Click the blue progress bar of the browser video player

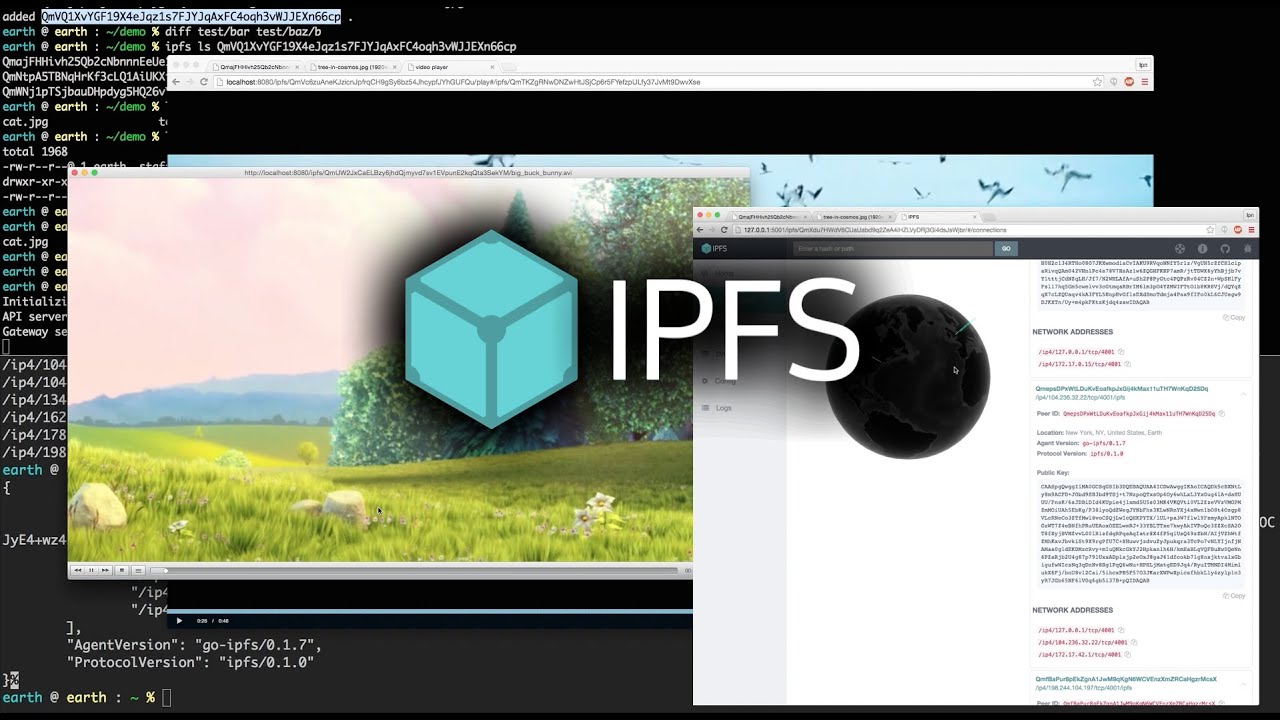tap(430, 611)
